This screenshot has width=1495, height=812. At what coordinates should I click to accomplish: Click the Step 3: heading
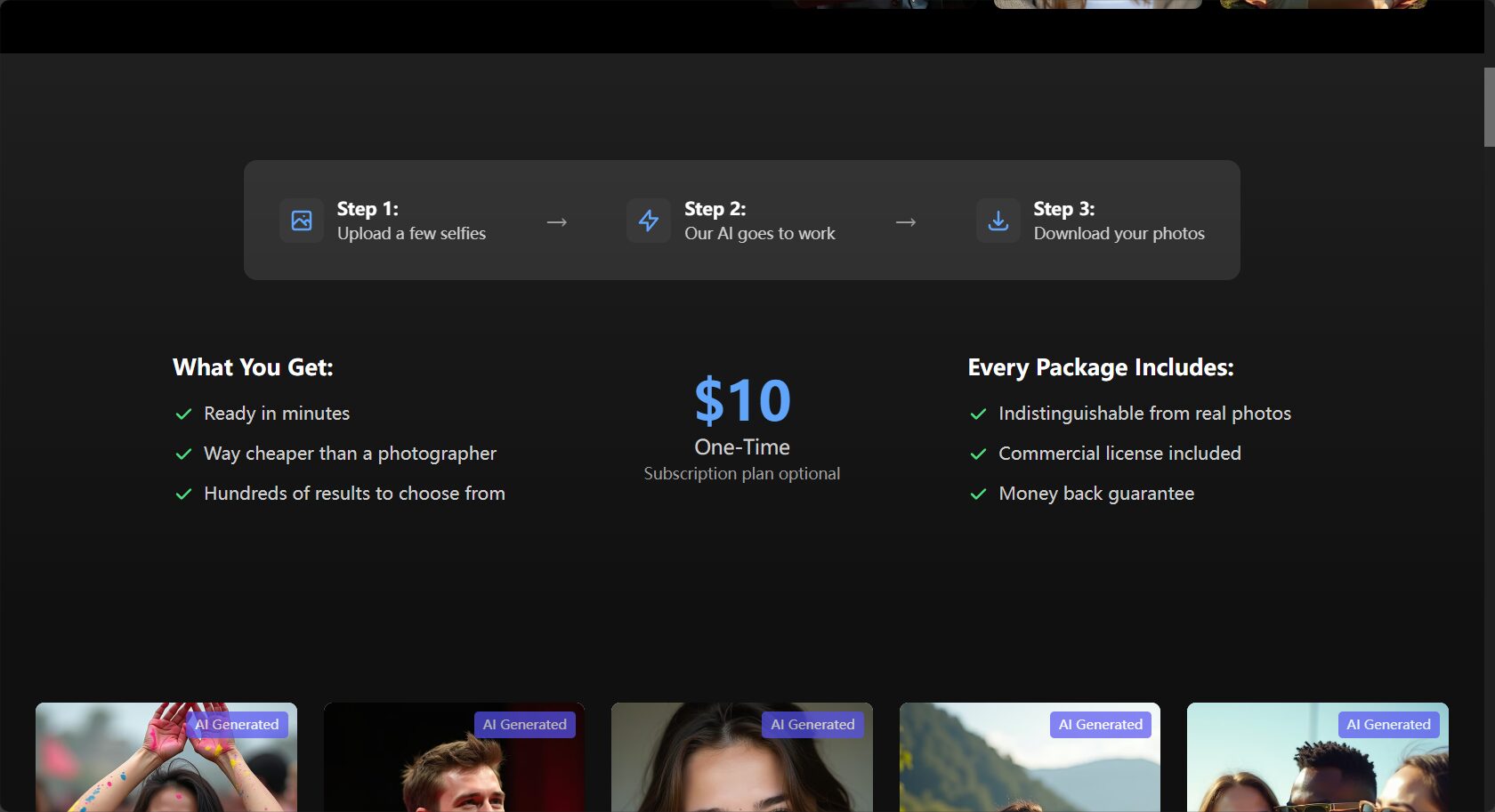click(1064, 209)
